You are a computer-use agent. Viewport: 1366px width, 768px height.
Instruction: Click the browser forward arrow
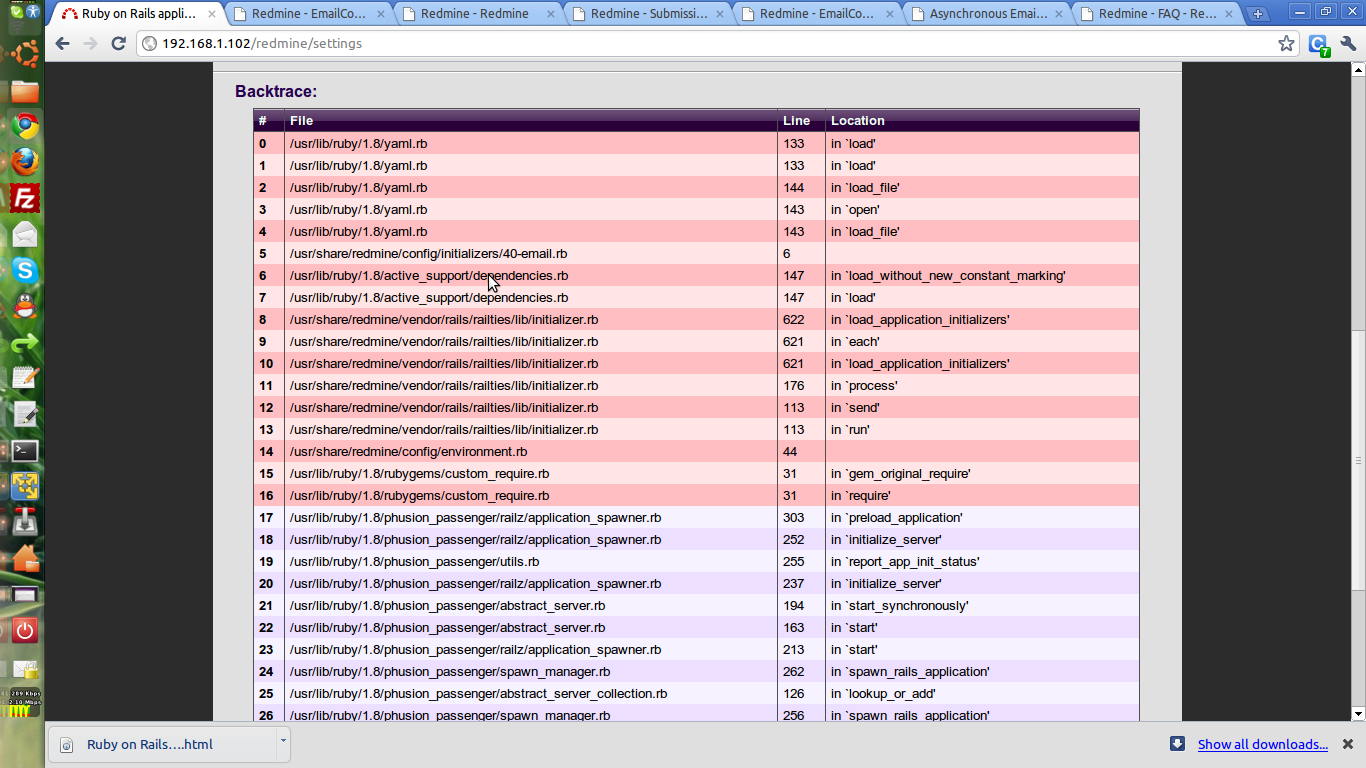pos(90,44)
